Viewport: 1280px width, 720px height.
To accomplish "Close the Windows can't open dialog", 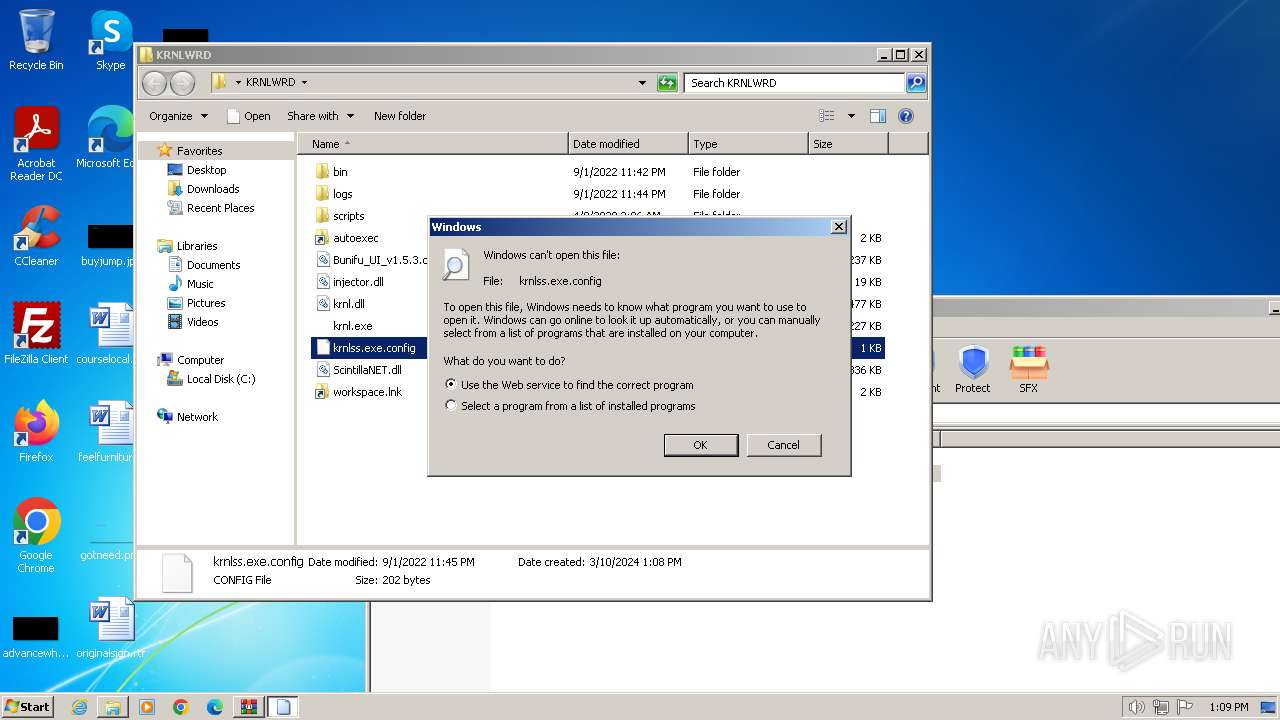I will [839, 227].
